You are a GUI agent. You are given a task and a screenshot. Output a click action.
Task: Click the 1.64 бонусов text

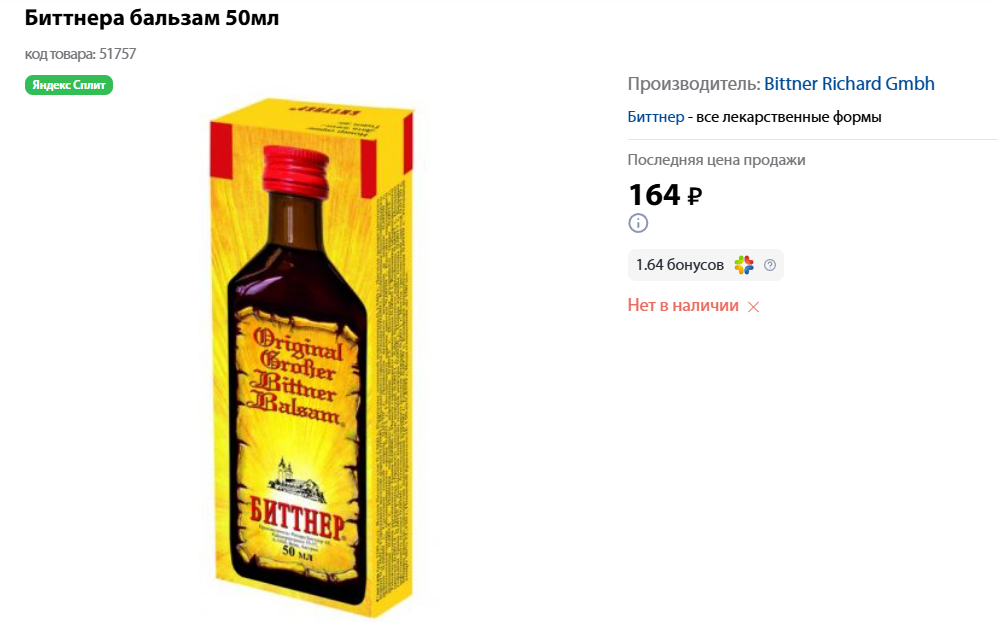point(680,265)
